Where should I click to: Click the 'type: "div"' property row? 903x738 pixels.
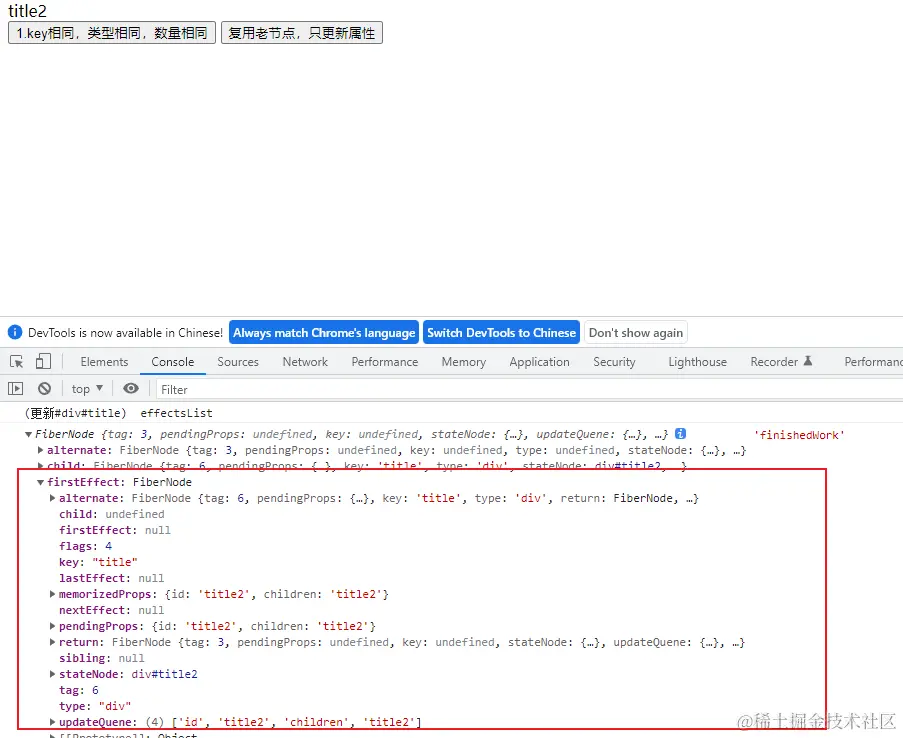click(95, 706)
